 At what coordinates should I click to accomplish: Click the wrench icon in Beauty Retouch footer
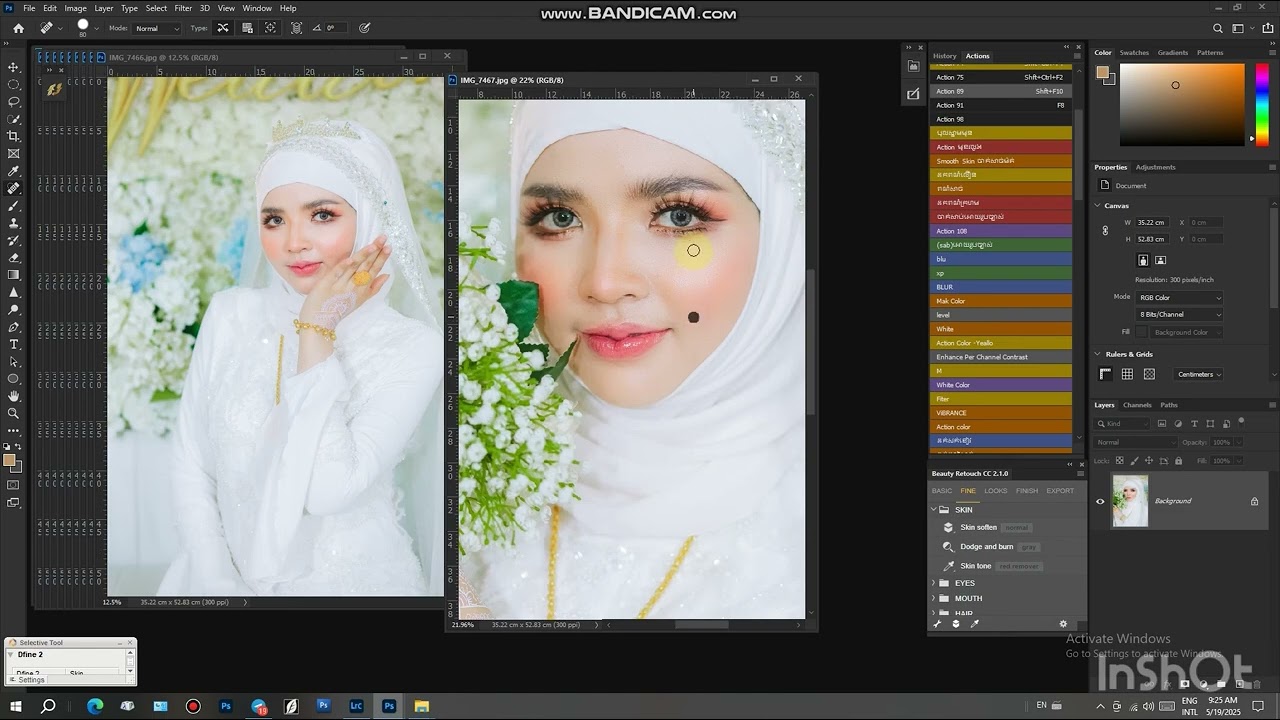pyautogui.click(x=937, y=624)
